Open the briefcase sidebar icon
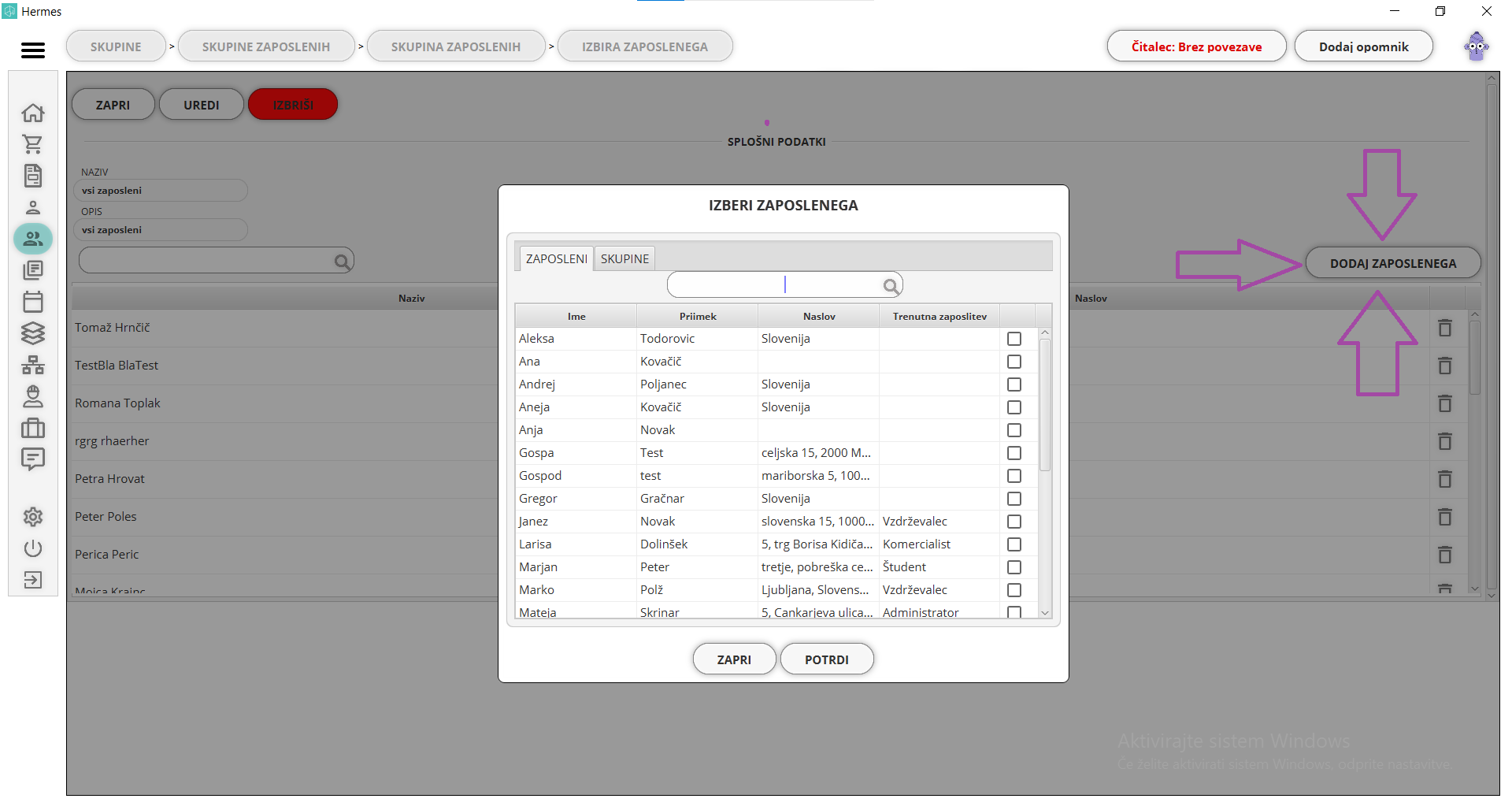 point(33,428)
